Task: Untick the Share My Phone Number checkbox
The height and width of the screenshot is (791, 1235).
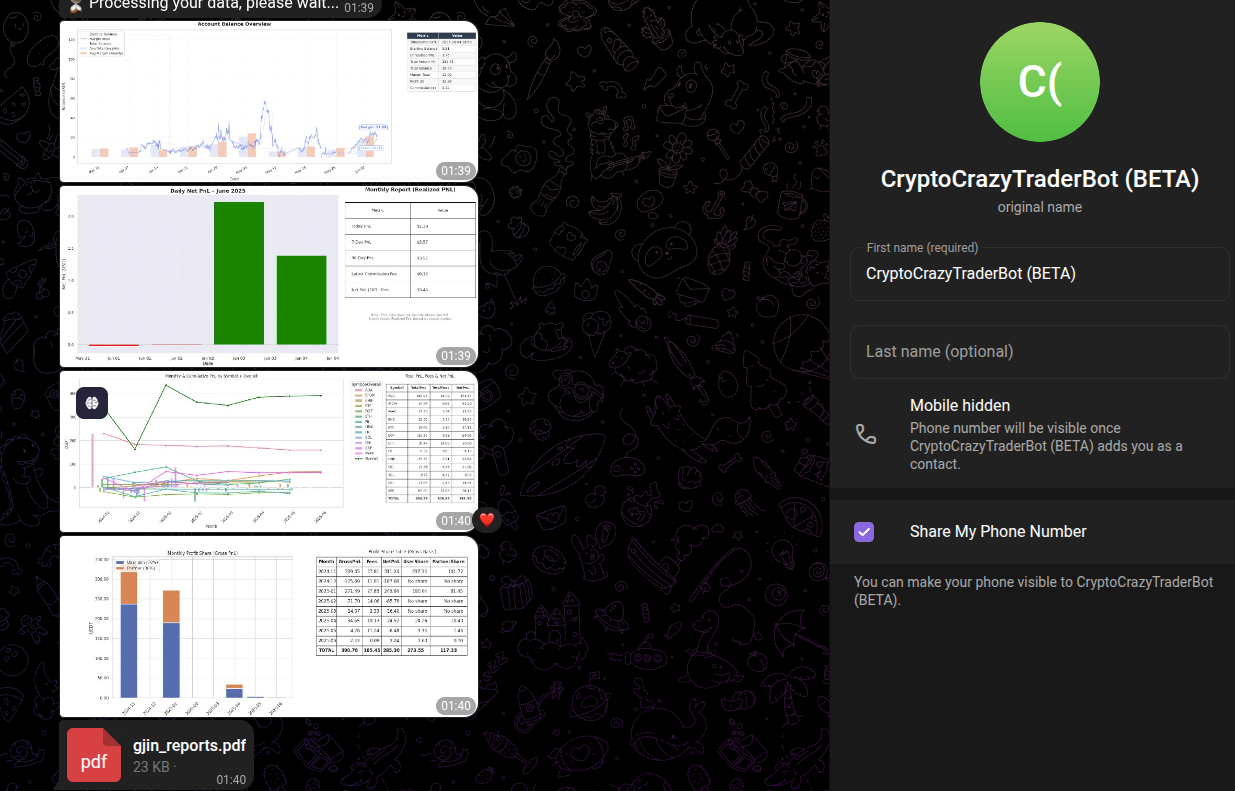Action: (864, 532)
